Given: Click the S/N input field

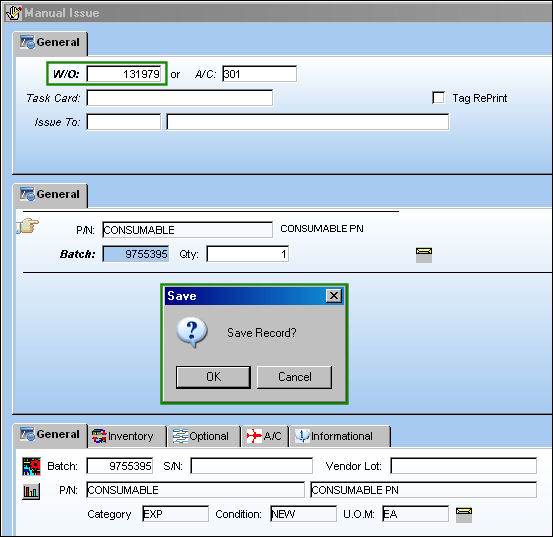Looking at the screenshot, I should [x=251, y=466].
